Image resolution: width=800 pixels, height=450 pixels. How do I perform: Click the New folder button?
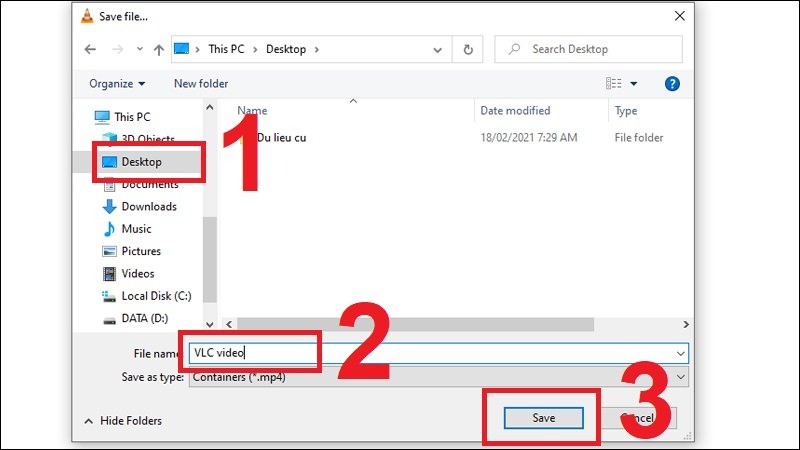coord(200,84)
